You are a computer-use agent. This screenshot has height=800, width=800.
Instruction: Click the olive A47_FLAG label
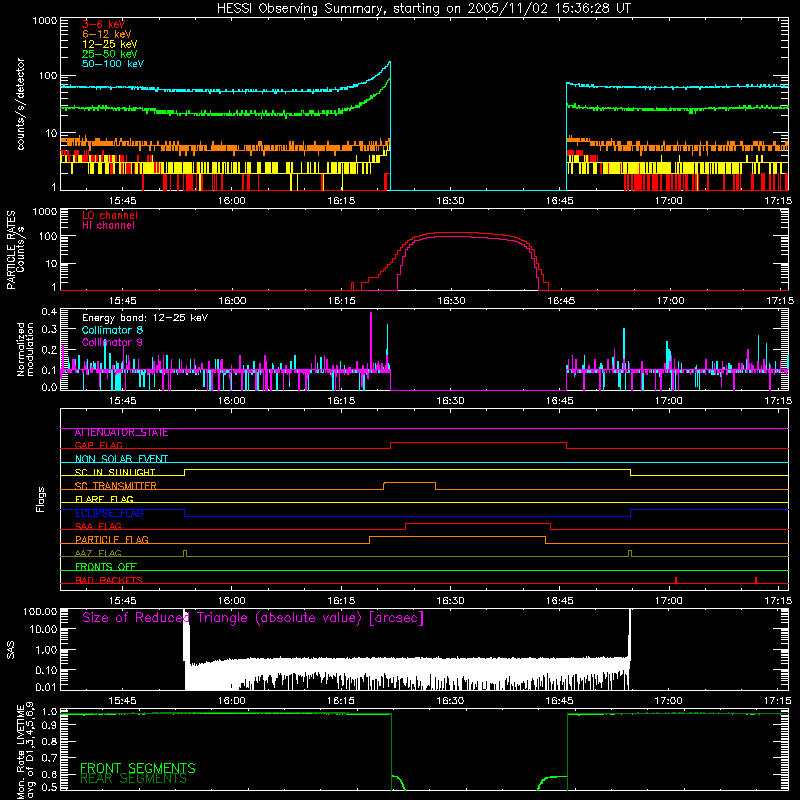(98, 553)
